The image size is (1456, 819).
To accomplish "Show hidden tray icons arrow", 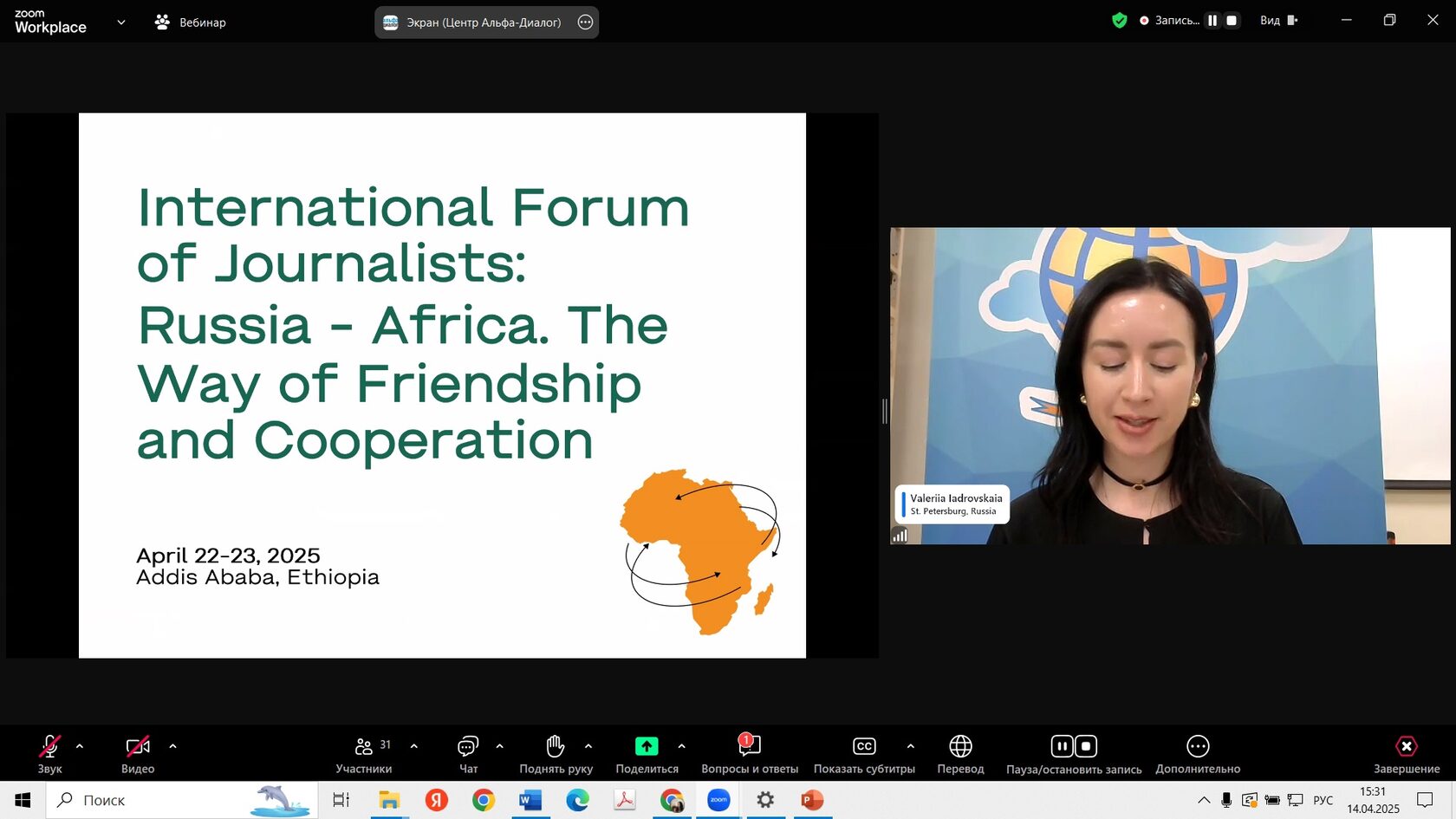I will point(1204,800).
